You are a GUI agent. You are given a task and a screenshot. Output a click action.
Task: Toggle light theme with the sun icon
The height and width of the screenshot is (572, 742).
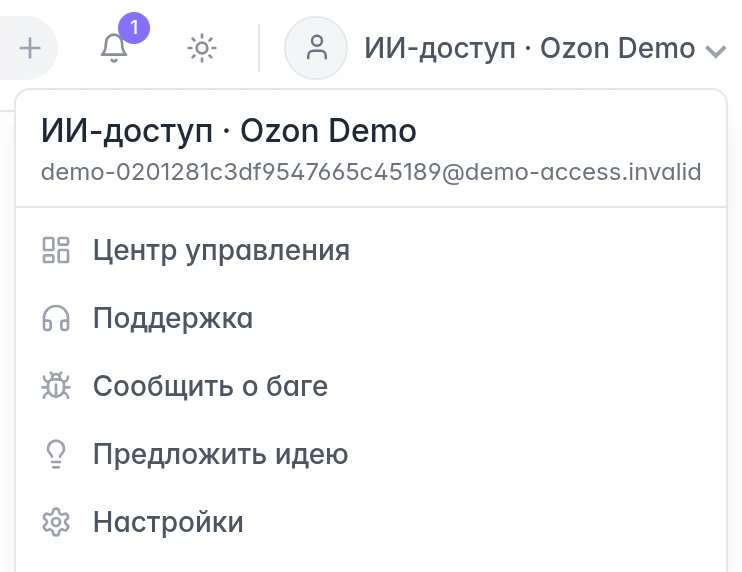point(202,48)
